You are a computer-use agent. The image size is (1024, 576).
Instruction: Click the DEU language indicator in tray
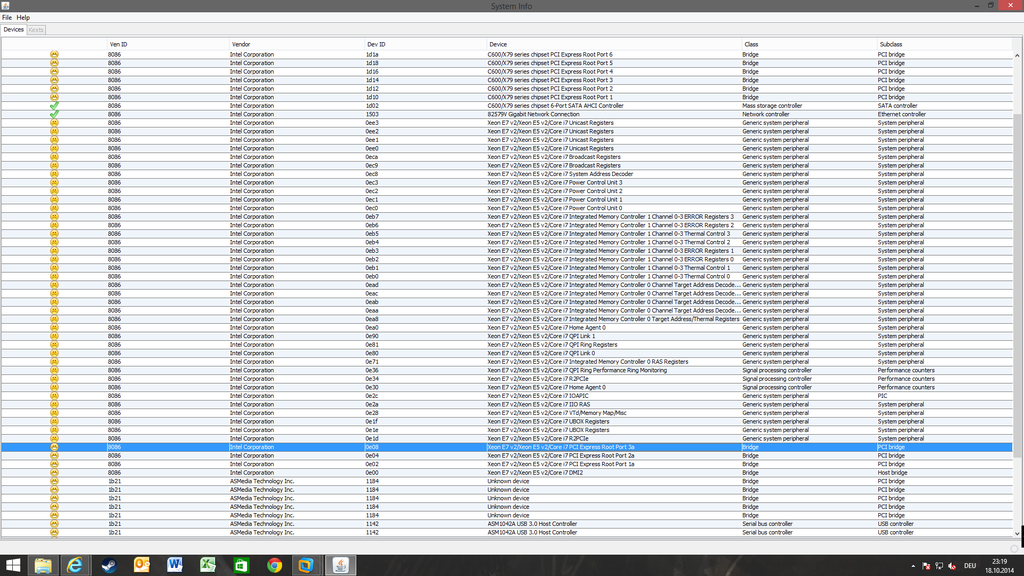(970, 566)
